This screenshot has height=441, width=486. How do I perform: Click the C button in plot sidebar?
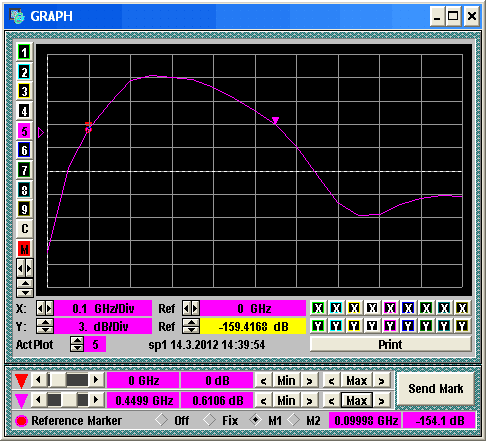(x=24, y=229)
